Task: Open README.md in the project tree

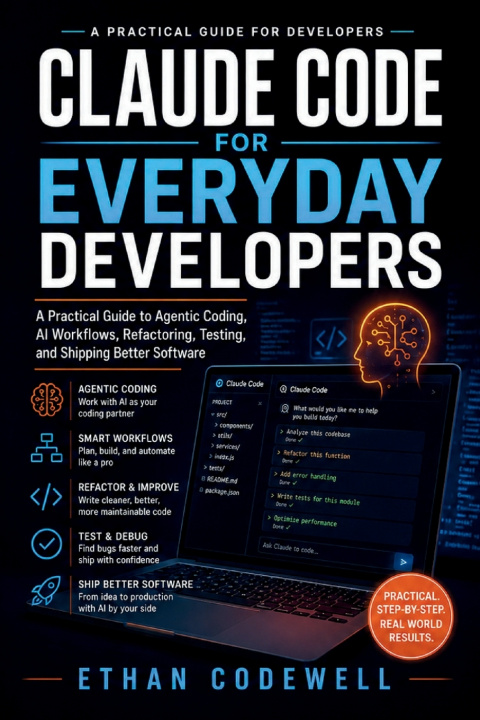Action: 219,480
